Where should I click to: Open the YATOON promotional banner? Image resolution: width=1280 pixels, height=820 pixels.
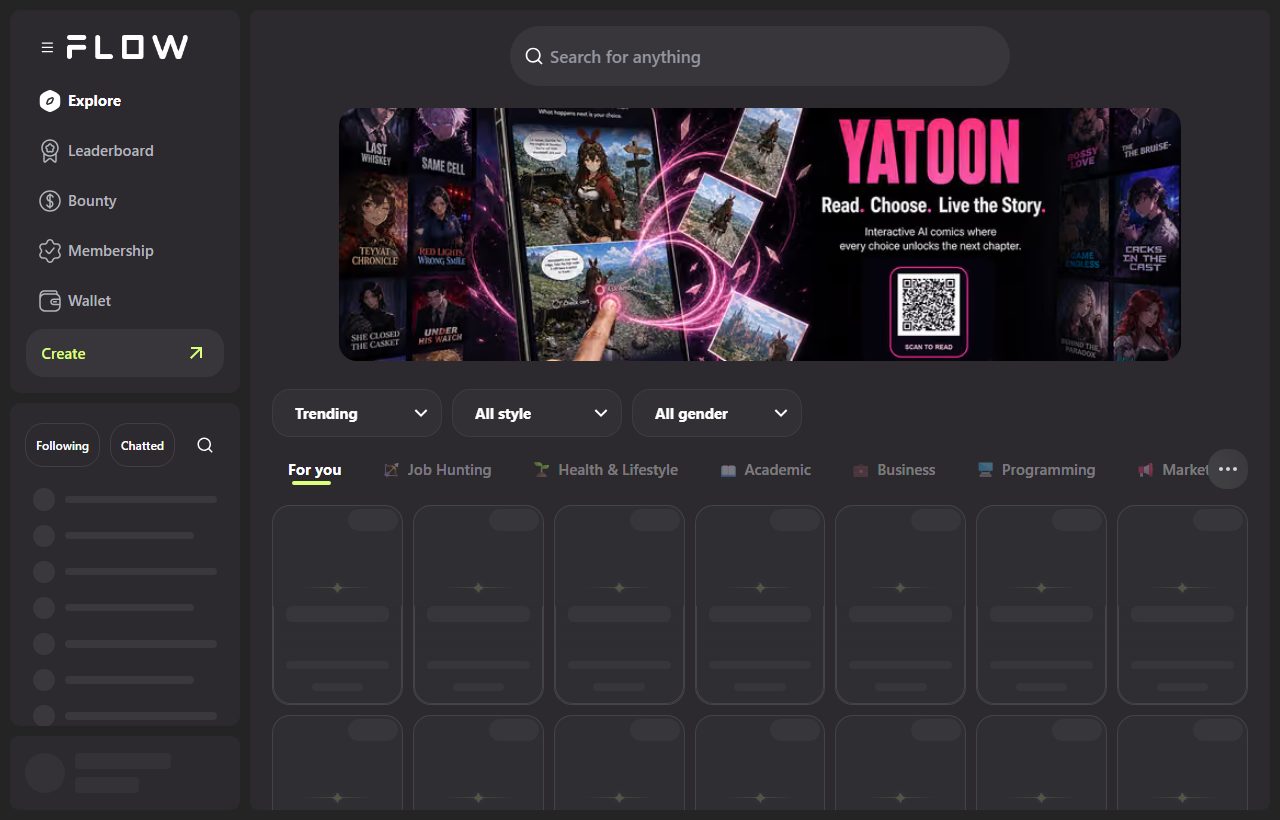(x=760, y=234)
